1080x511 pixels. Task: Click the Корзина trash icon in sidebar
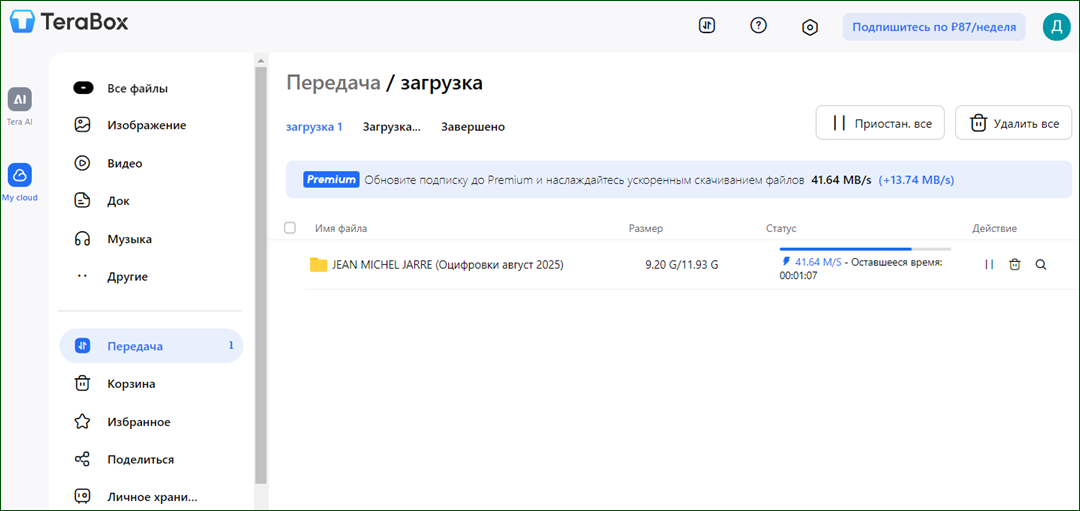pyautogui.click(x=83, y=384)
